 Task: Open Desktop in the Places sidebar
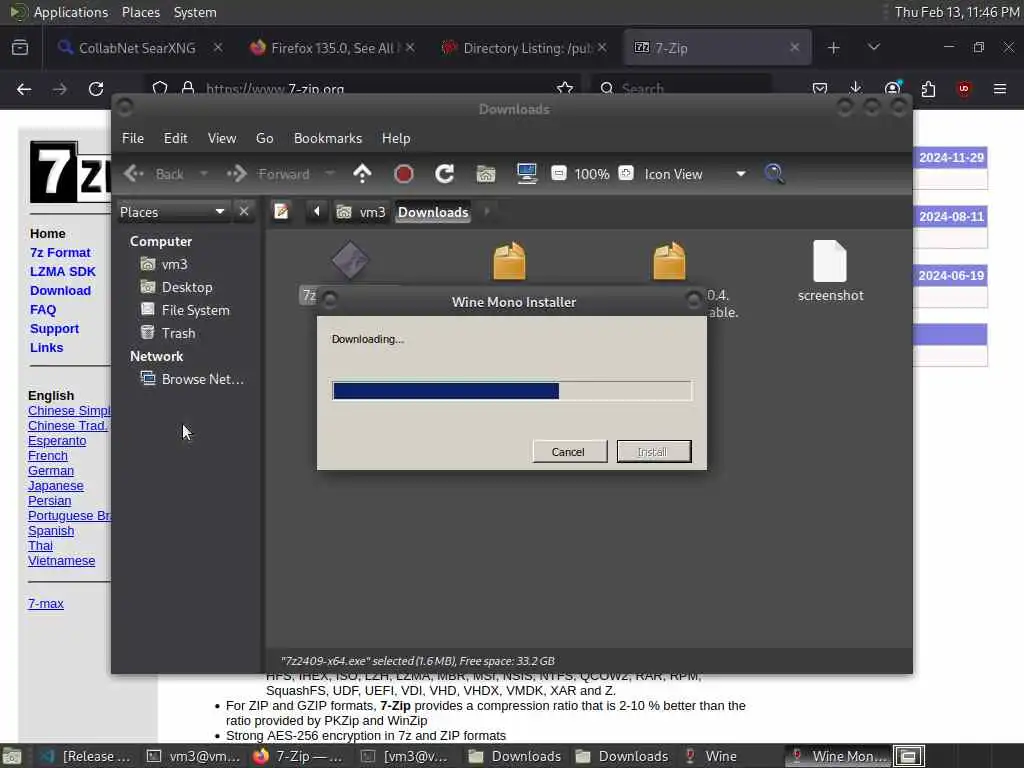[x=187, y=287]
